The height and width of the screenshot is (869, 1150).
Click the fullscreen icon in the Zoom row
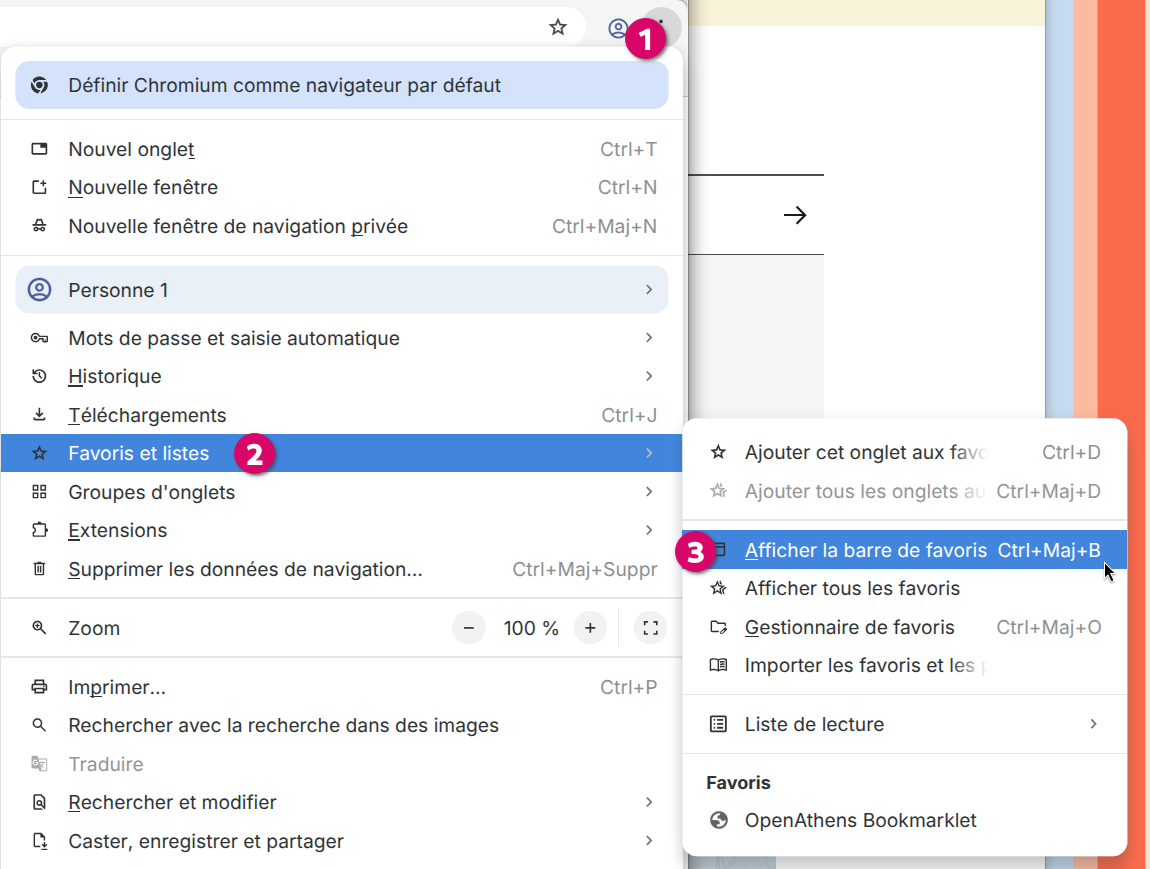coord(650,627)
